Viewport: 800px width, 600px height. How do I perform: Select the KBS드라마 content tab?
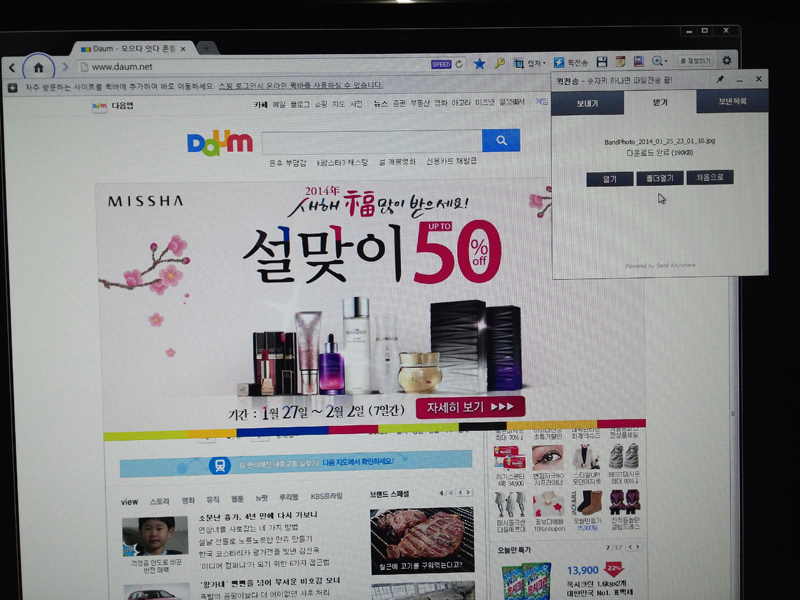tap(326, 496)
